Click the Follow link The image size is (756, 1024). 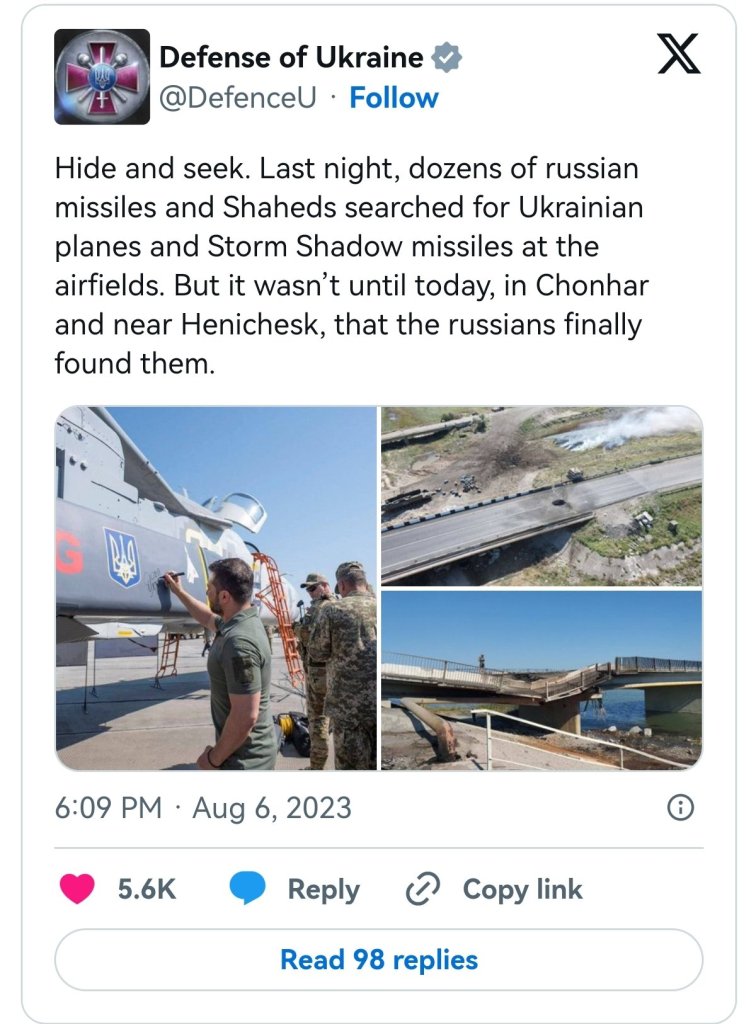394,98
